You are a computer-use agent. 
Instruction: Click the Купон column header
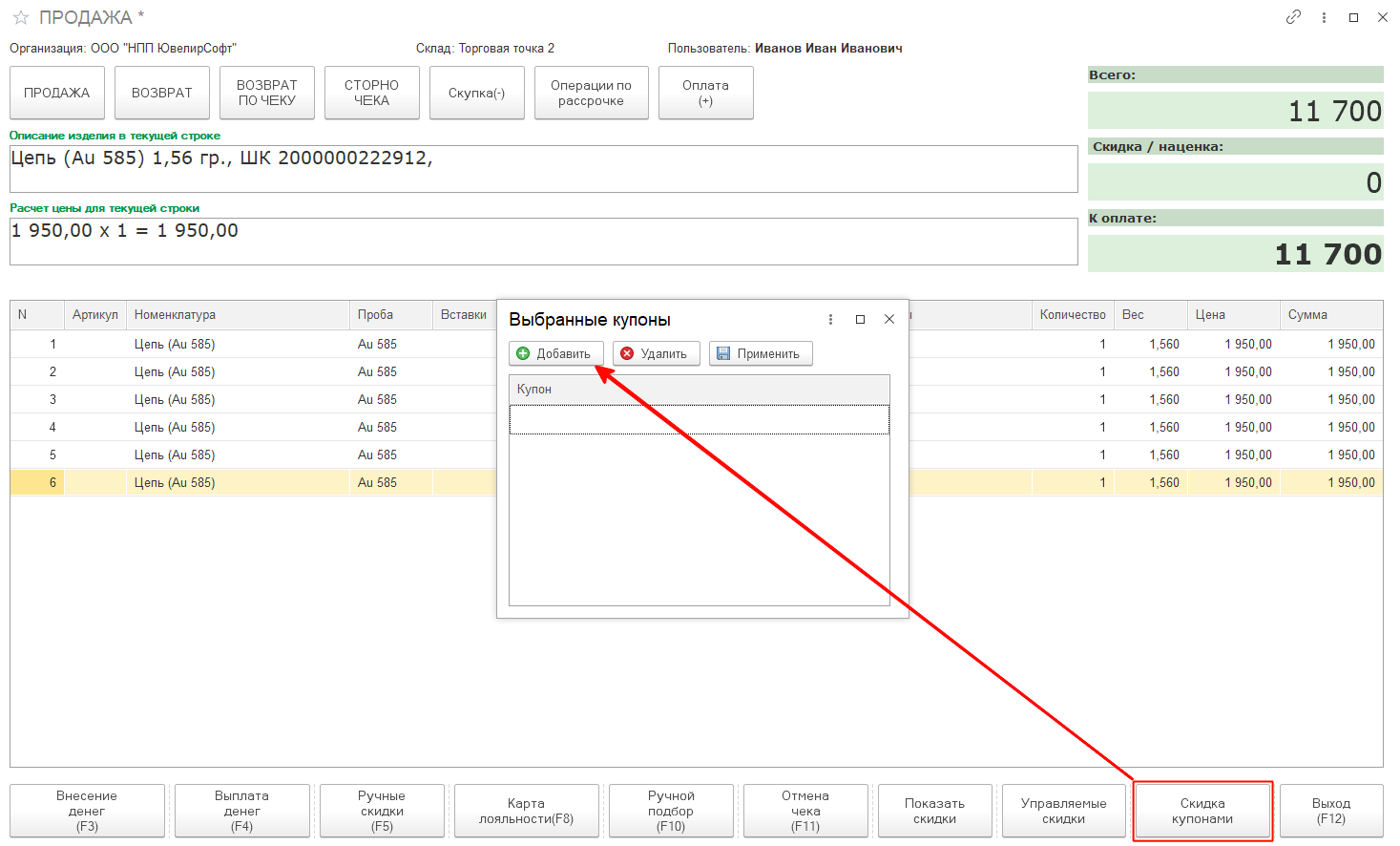point(700,389)
